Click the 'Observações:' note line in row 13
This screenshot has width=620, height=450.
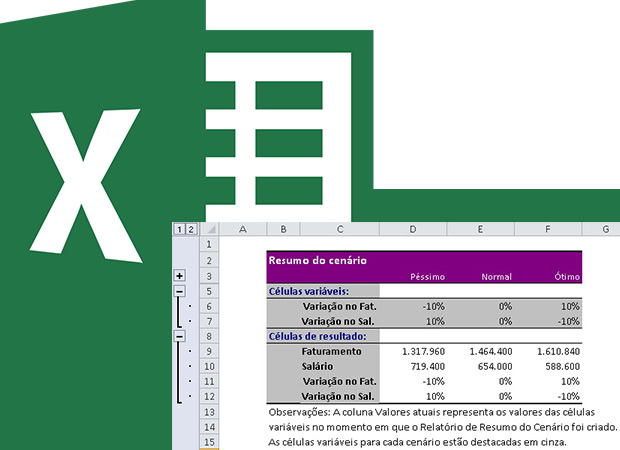coord(432,412)
